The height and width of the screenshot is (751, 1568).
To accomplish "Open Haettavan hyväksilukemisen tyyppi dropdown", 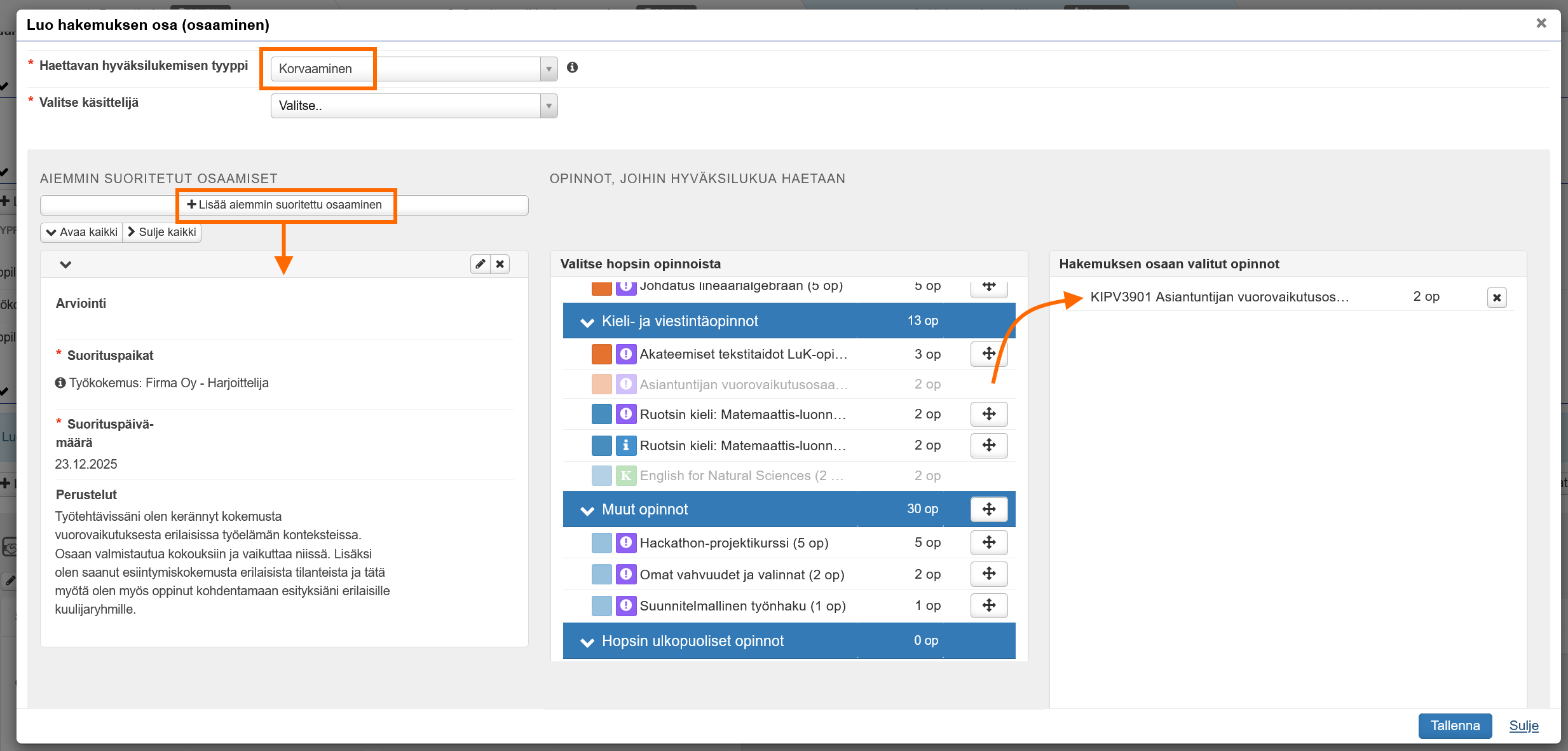I will coord(413,69).
